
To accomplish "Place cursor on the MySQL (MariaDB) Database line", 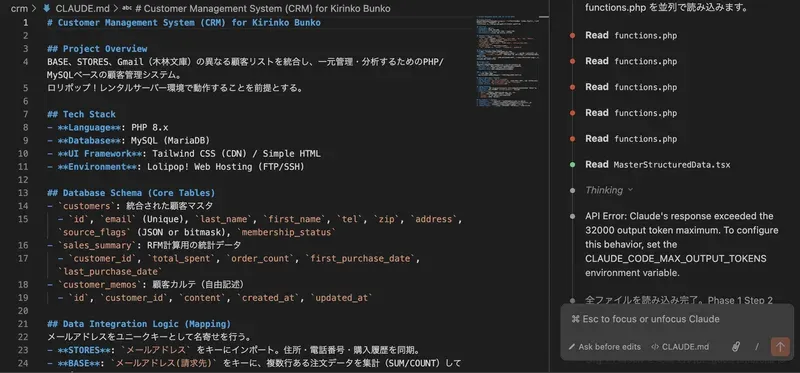I will pyautogui.click(x=129, y=140).
